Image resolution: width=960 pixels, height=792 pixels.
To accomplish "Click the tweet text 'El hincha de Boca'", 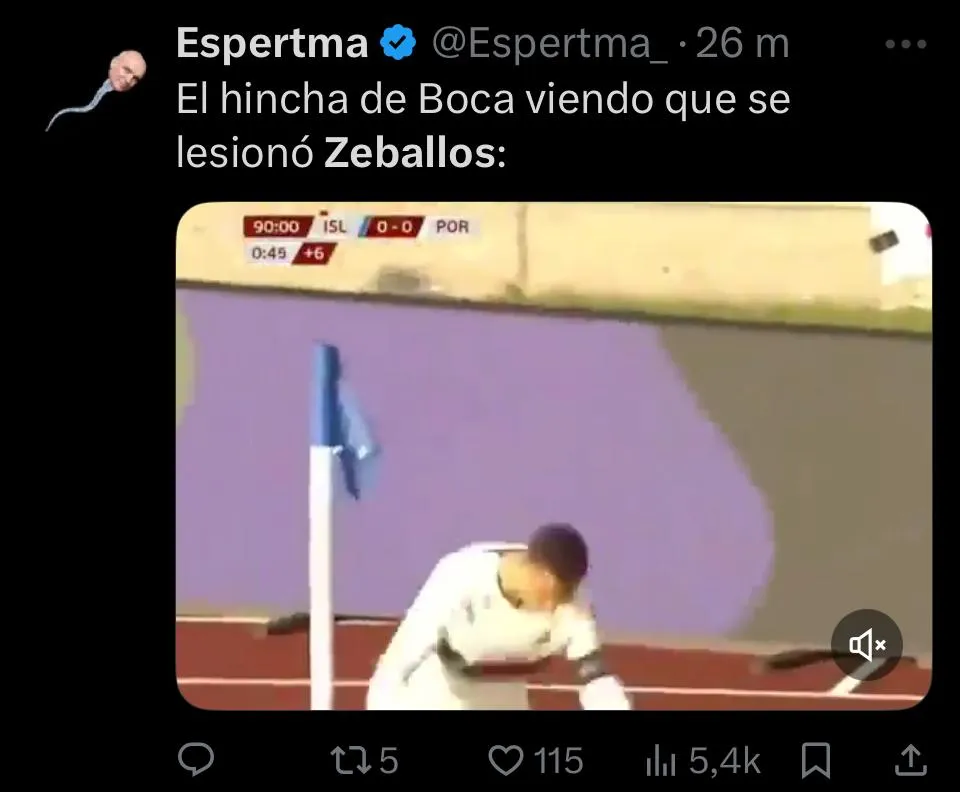I will 345,99.
